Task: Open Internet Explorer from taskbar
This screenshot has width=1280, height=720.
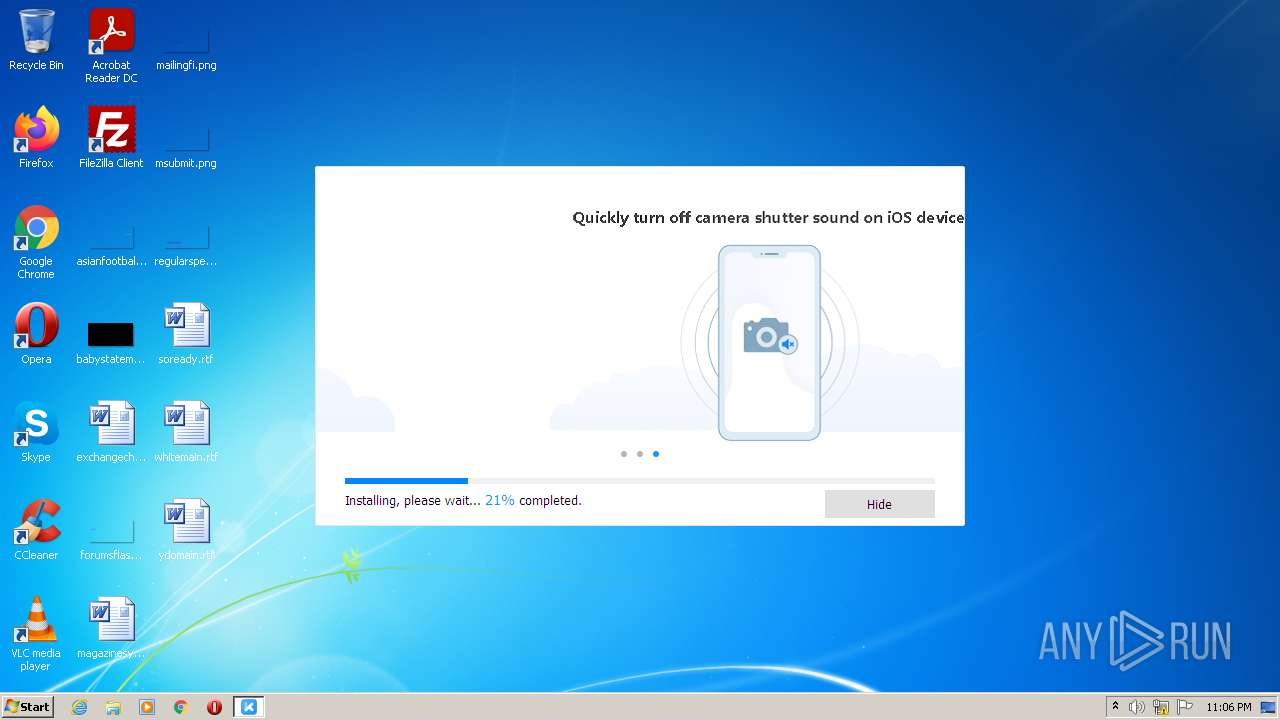Action: point(79,707)
